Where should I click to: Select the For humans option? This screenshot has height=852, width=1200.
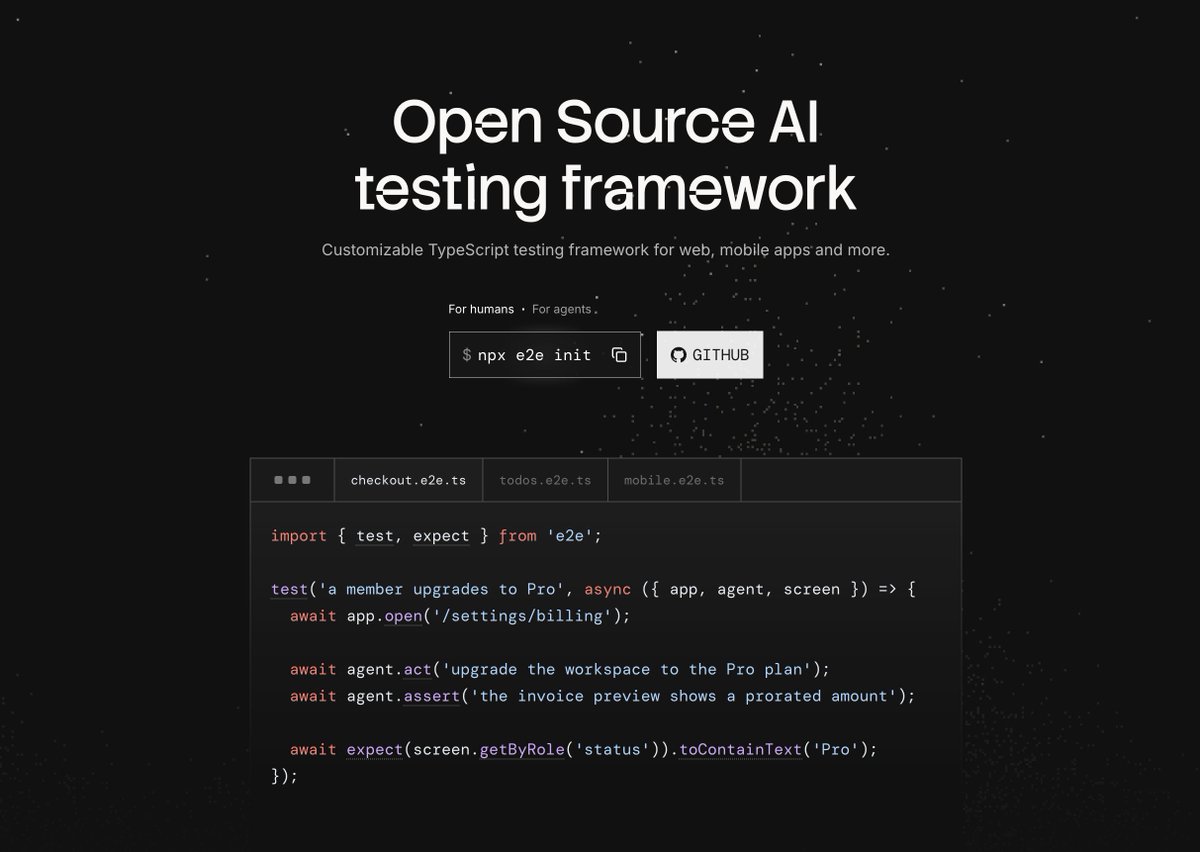[x=481, y=309]
